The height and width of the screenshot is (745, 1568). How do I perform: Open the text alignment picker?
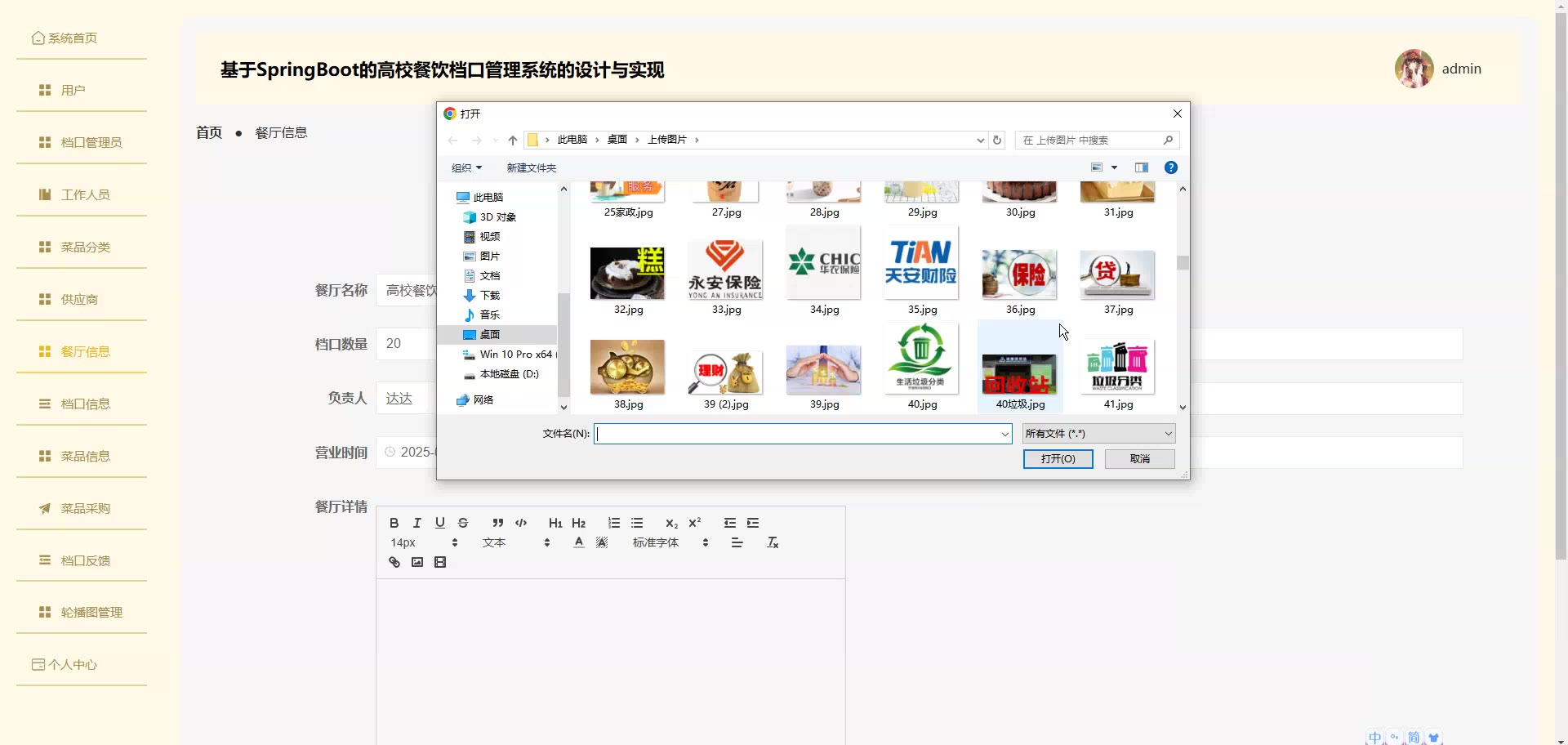pos(737,542)
